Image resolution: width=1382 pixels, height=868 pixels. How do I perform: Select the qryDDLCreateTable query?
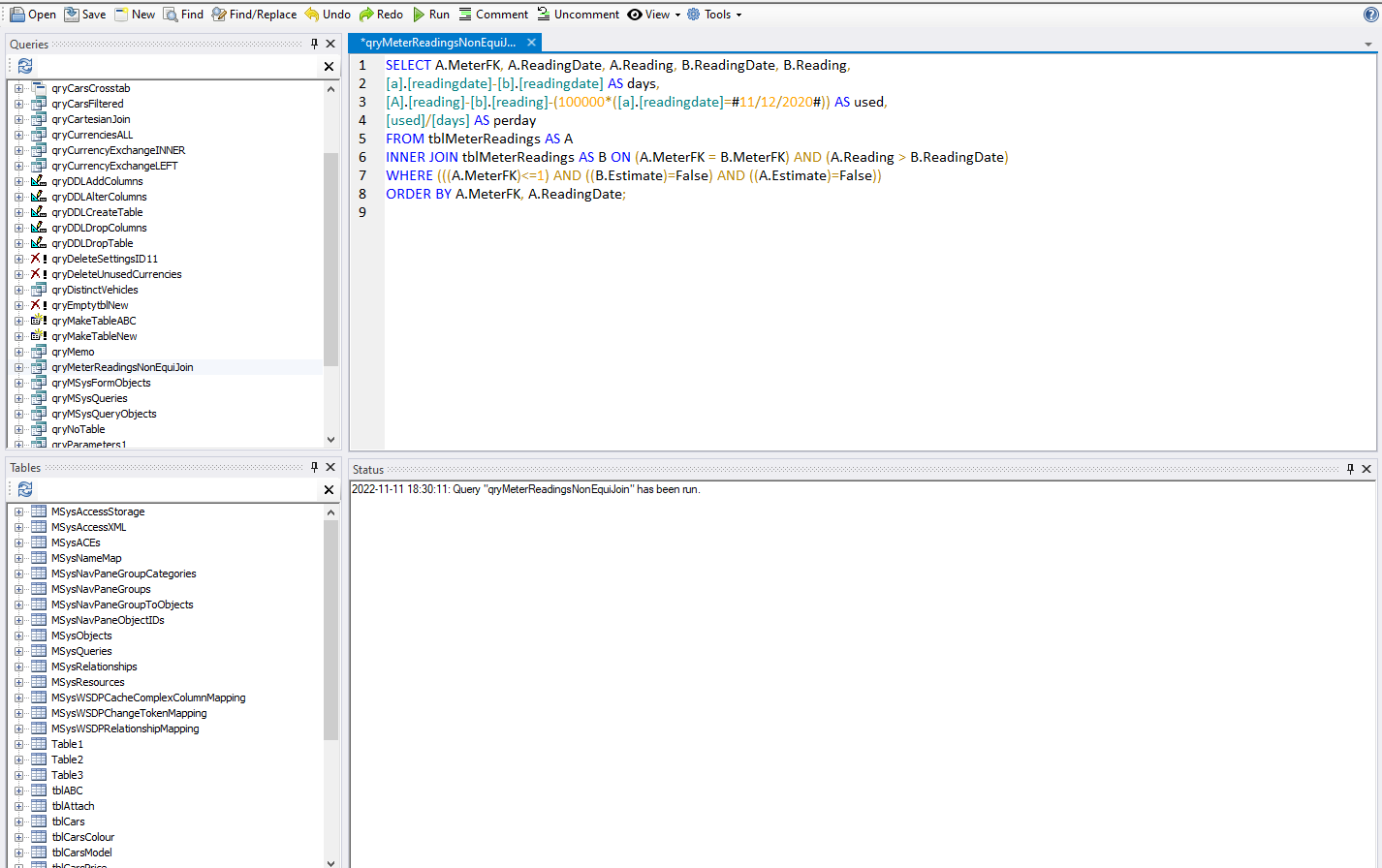97,212
